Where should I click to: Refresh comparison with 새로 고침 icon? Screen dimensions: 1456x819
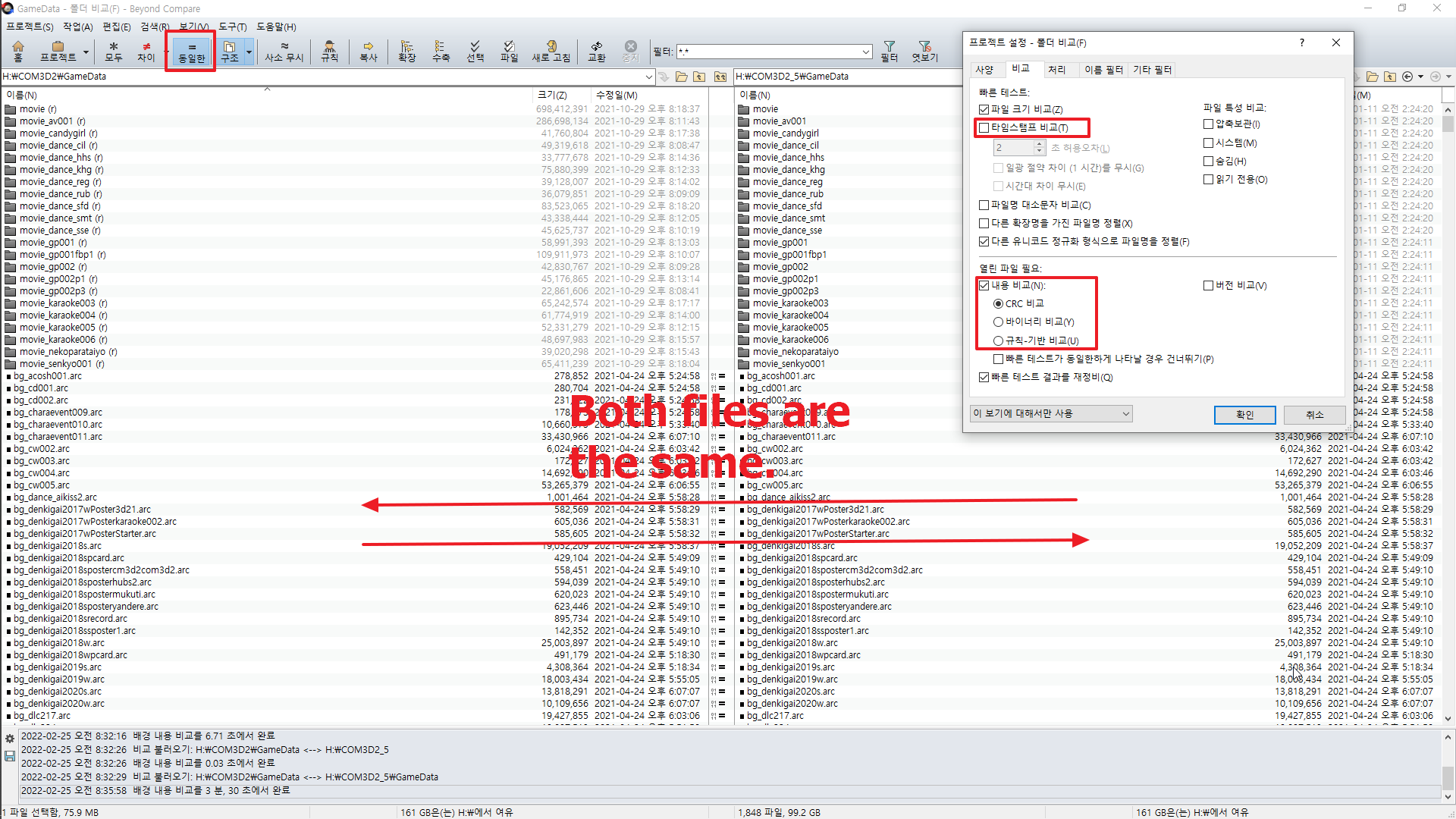[551, 51]
